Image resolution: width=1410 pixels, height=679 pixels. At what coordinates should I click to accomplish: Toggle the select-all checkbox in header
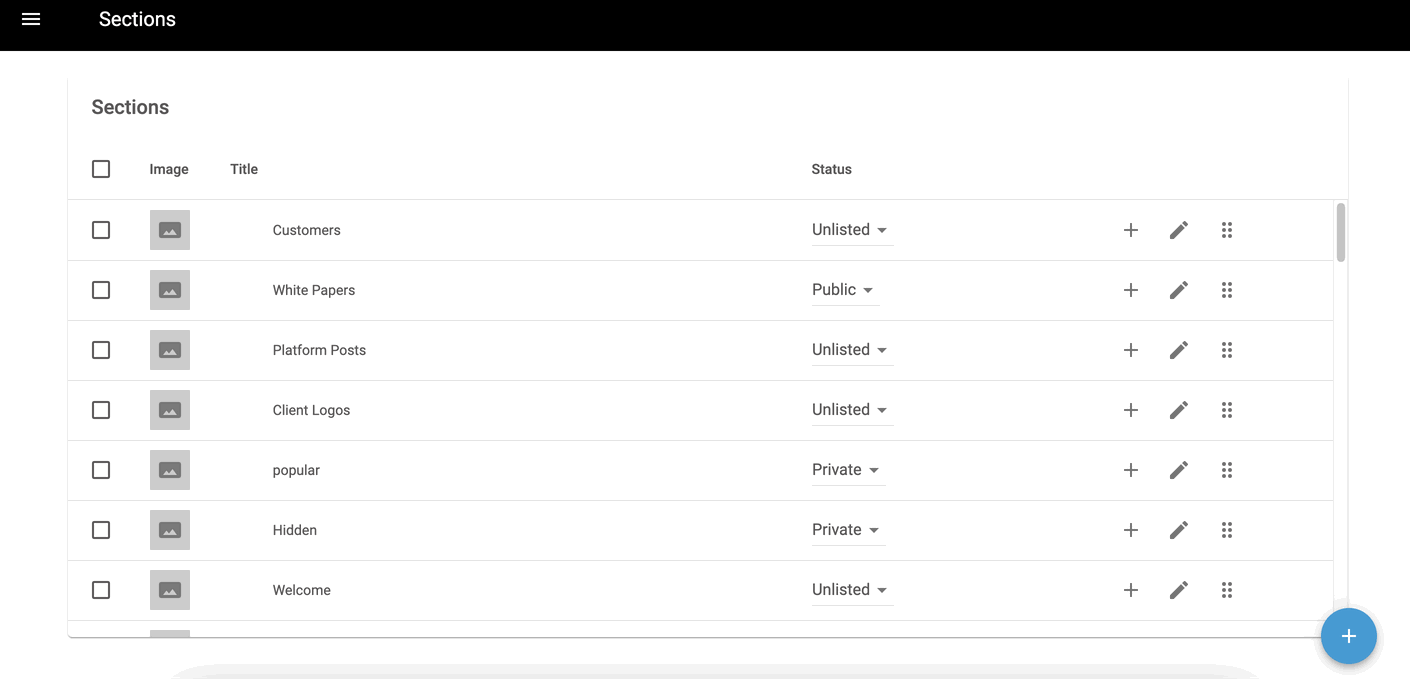point(101,169)
